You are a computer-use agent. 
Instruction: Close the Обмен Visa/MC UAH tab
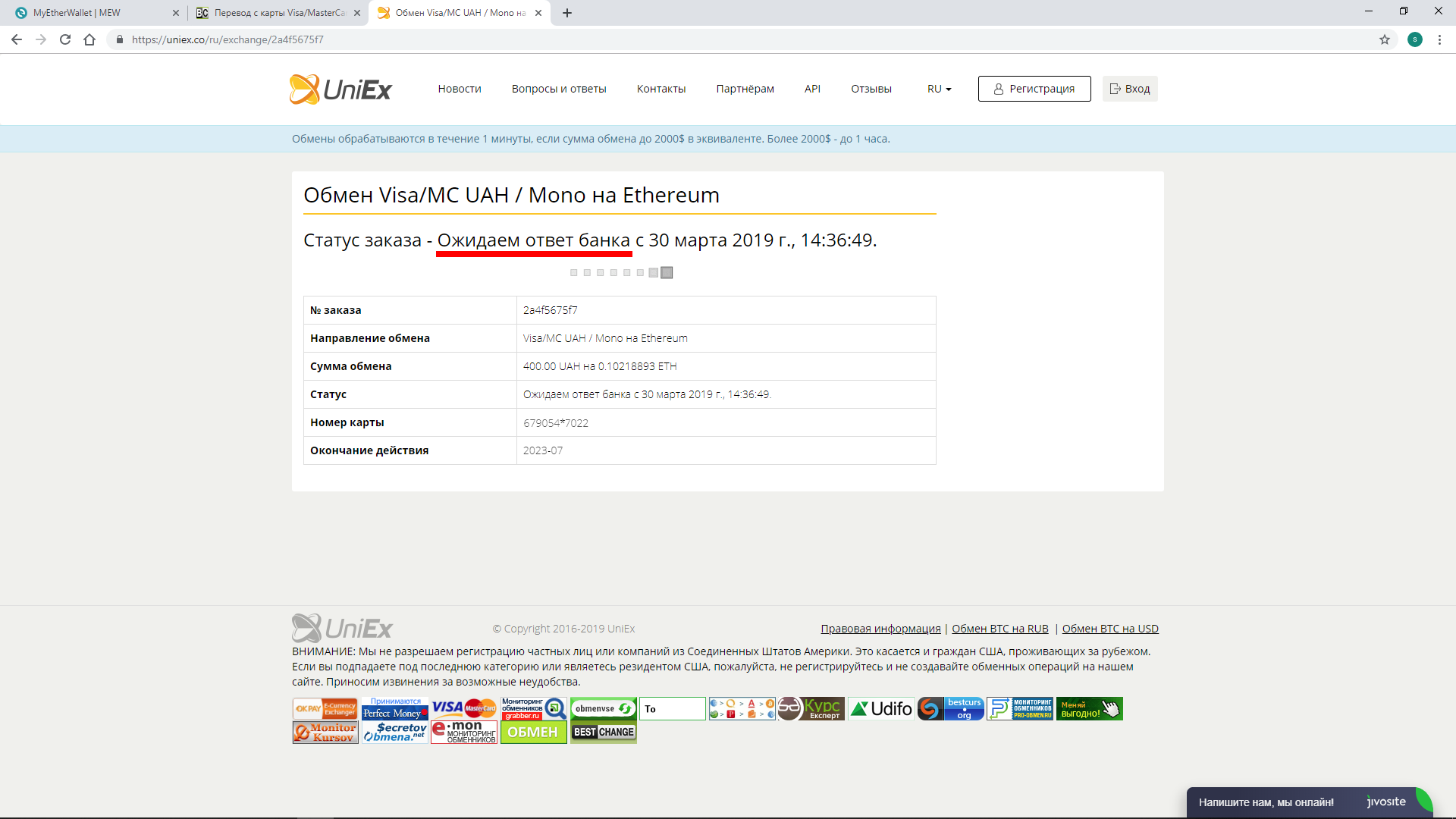538,13
